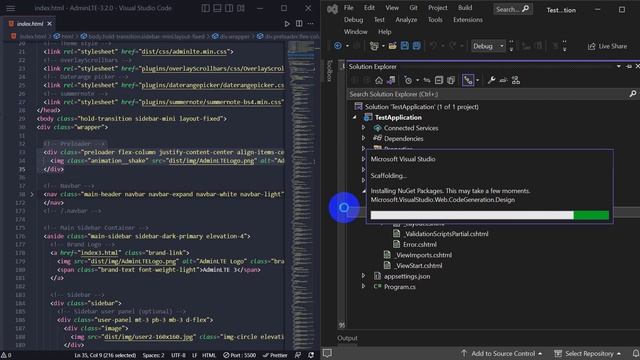
Task: Click Port: 5500 Live Server status
Action: 240,355
